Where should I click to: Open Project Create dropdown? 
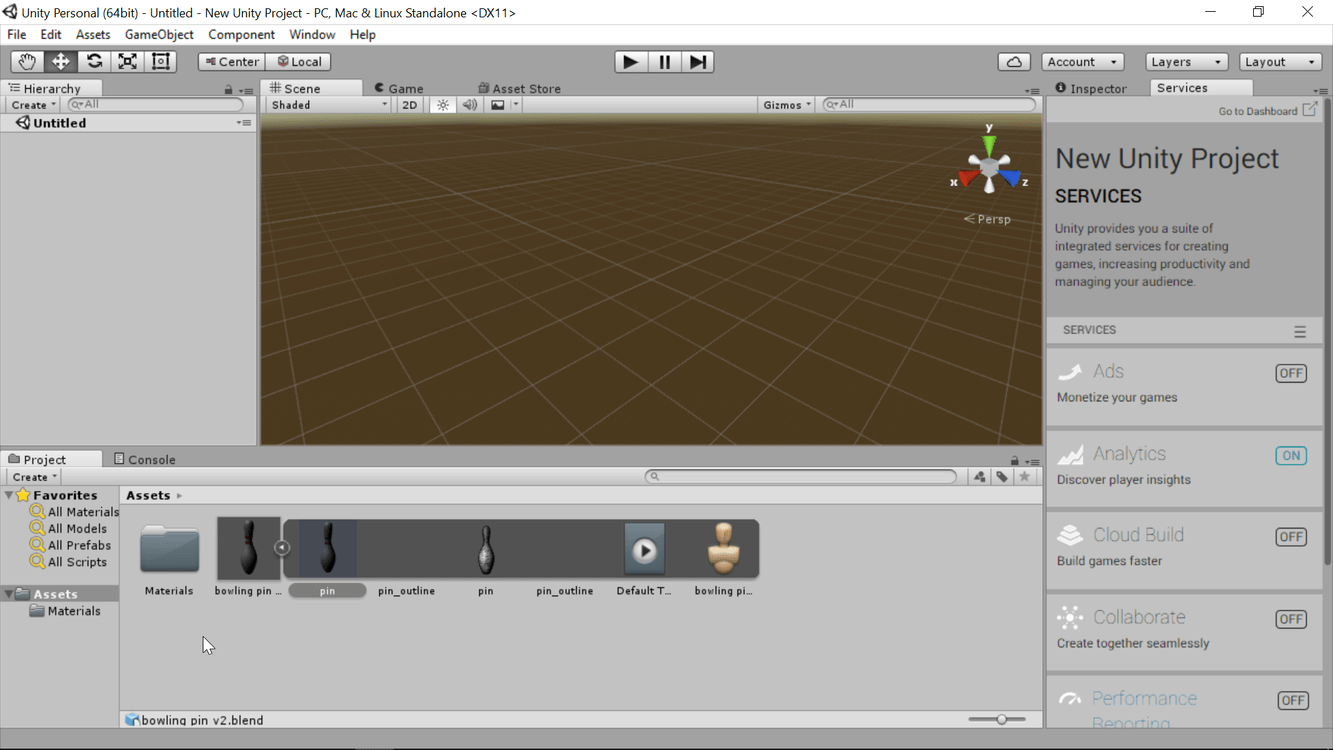tap(34, 477)
